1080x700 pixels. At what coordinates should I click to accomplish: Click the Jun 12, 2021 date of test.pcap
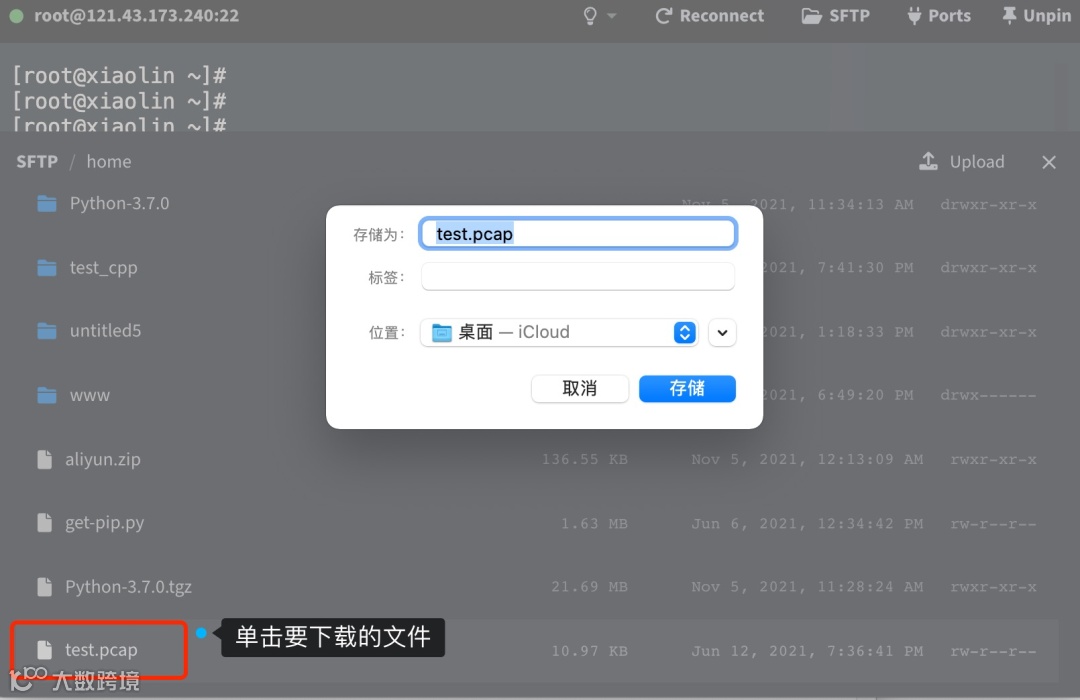(x=807, y=651)
